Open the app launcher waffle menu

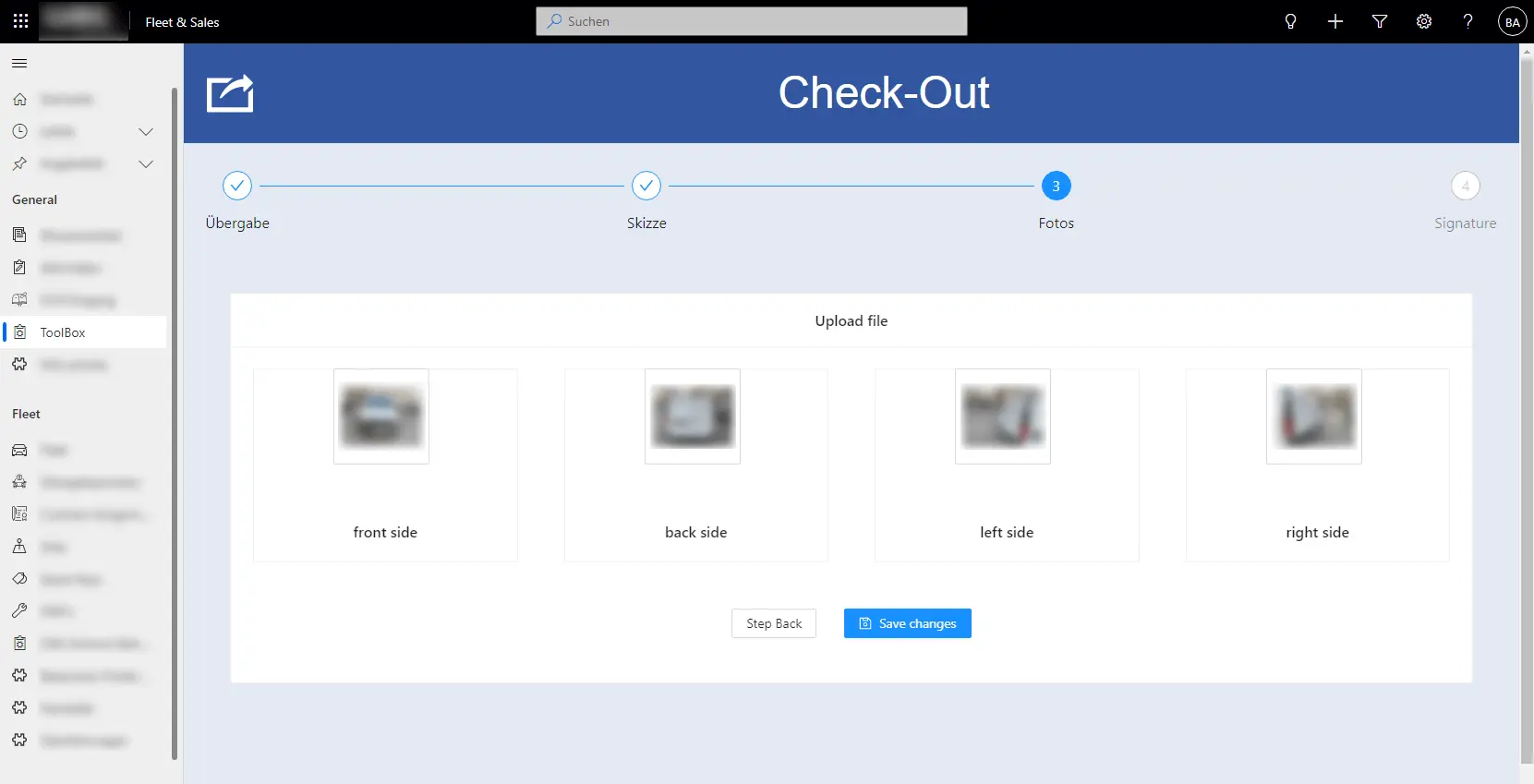pos(20,21)
